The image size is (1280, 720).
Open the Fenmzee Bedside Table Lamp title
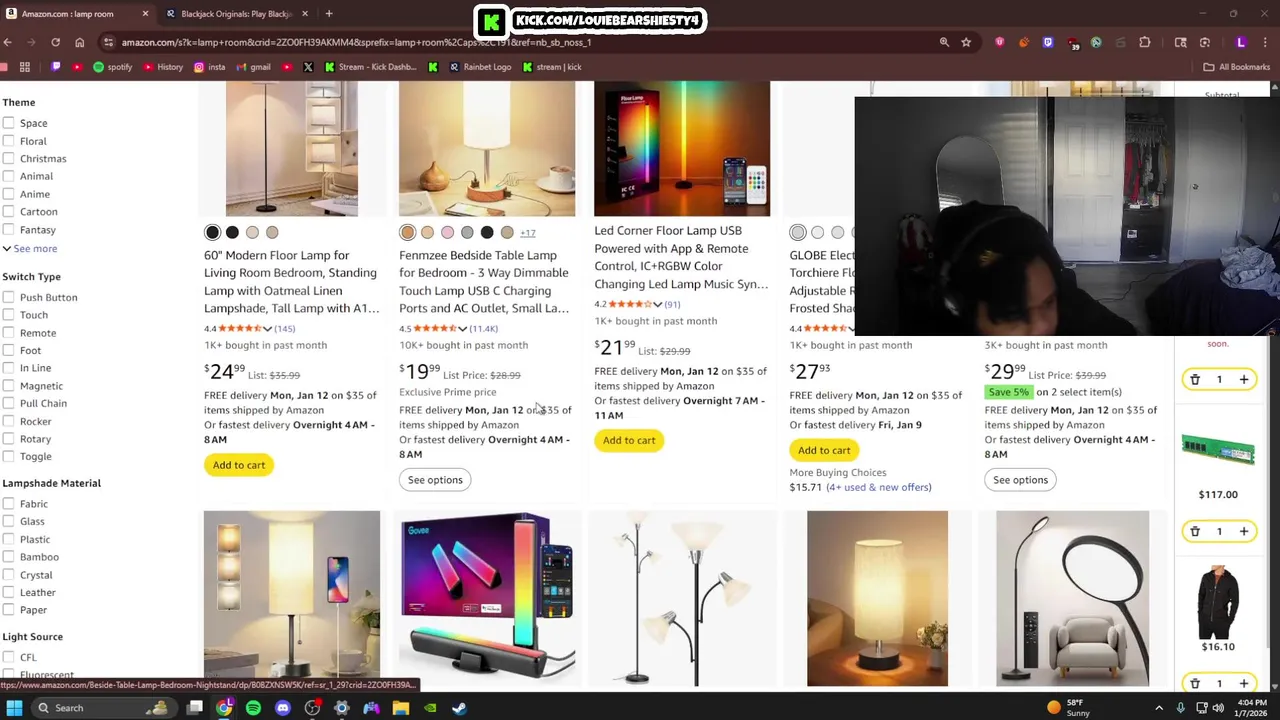click(x=485, y=282)
